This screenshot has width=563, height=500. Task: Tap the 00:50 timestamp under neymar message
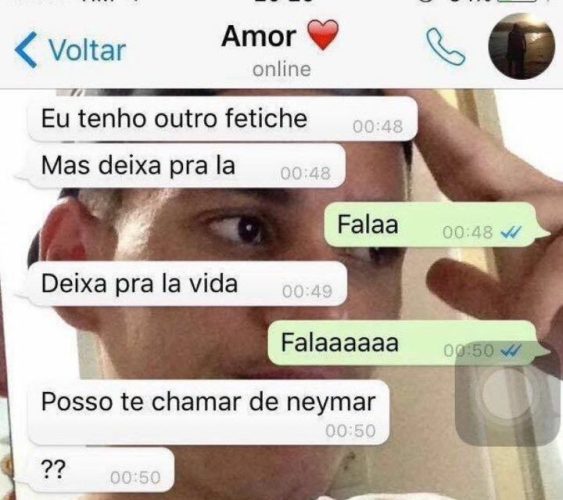click(x=350, y=431)
